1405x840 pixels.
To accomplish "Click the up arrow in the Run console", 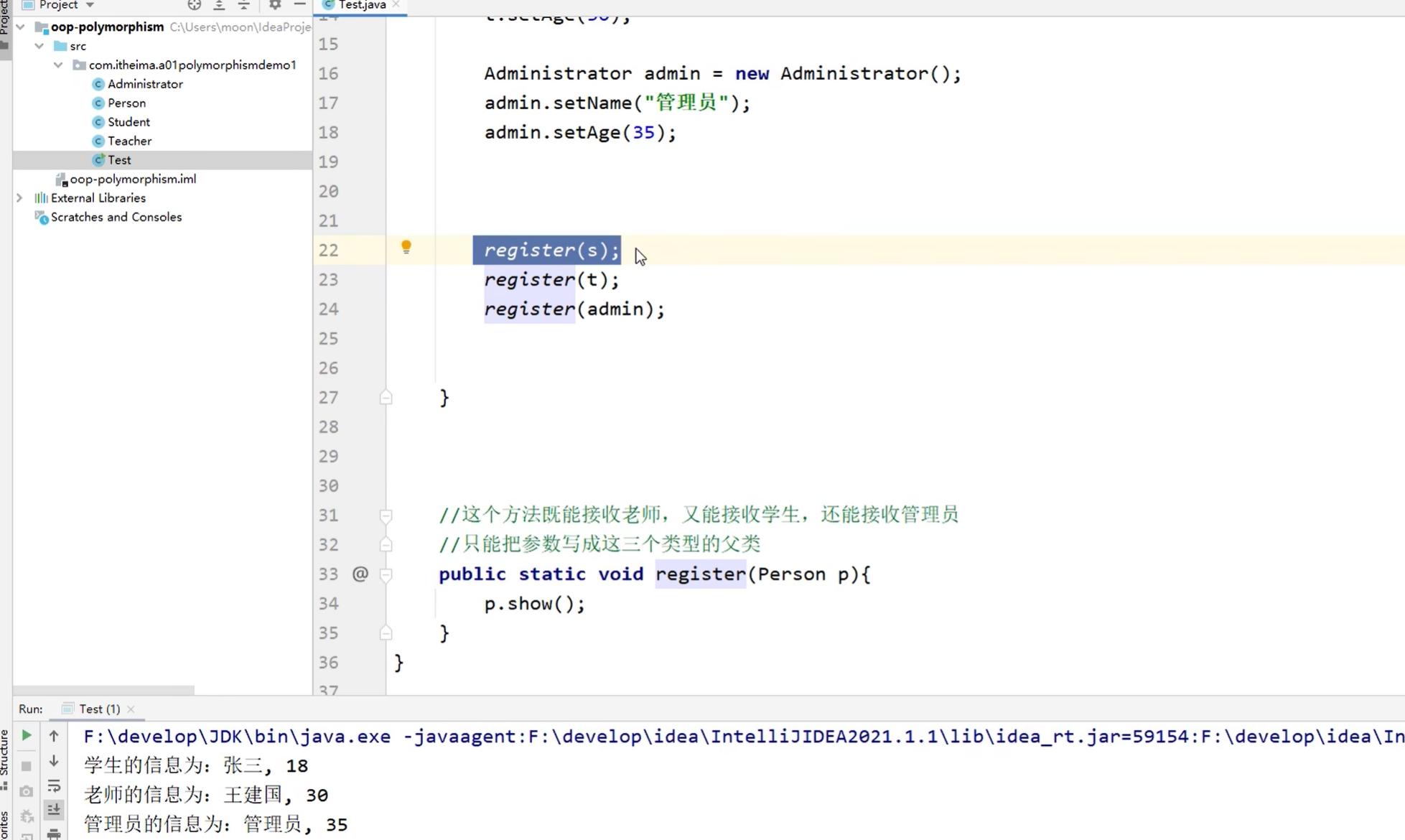I will click(x=54, y=735).
